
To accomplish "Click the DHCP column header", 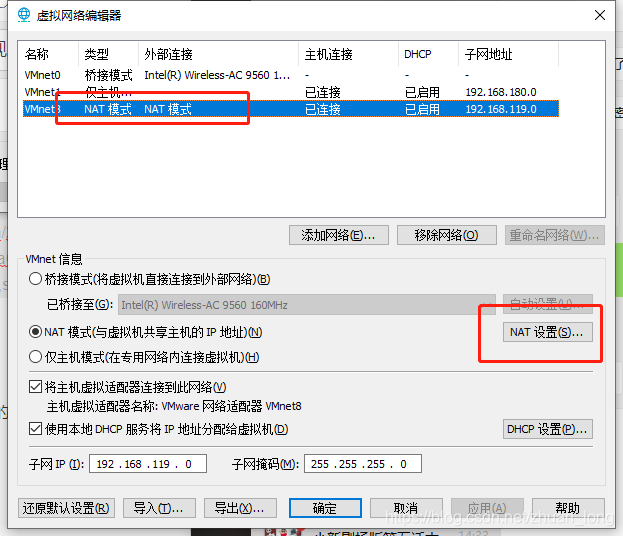I will 428,54.
